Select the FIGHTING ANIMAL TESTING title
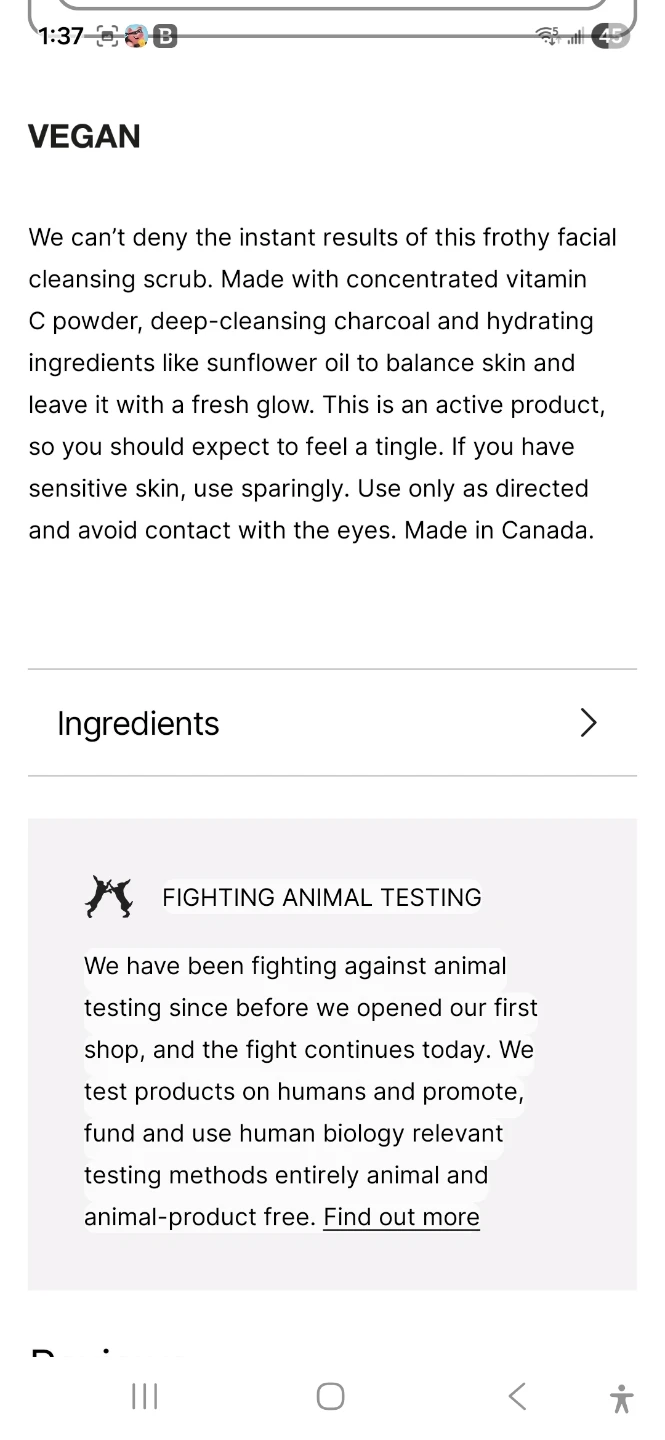 click(x=322, y=897)
